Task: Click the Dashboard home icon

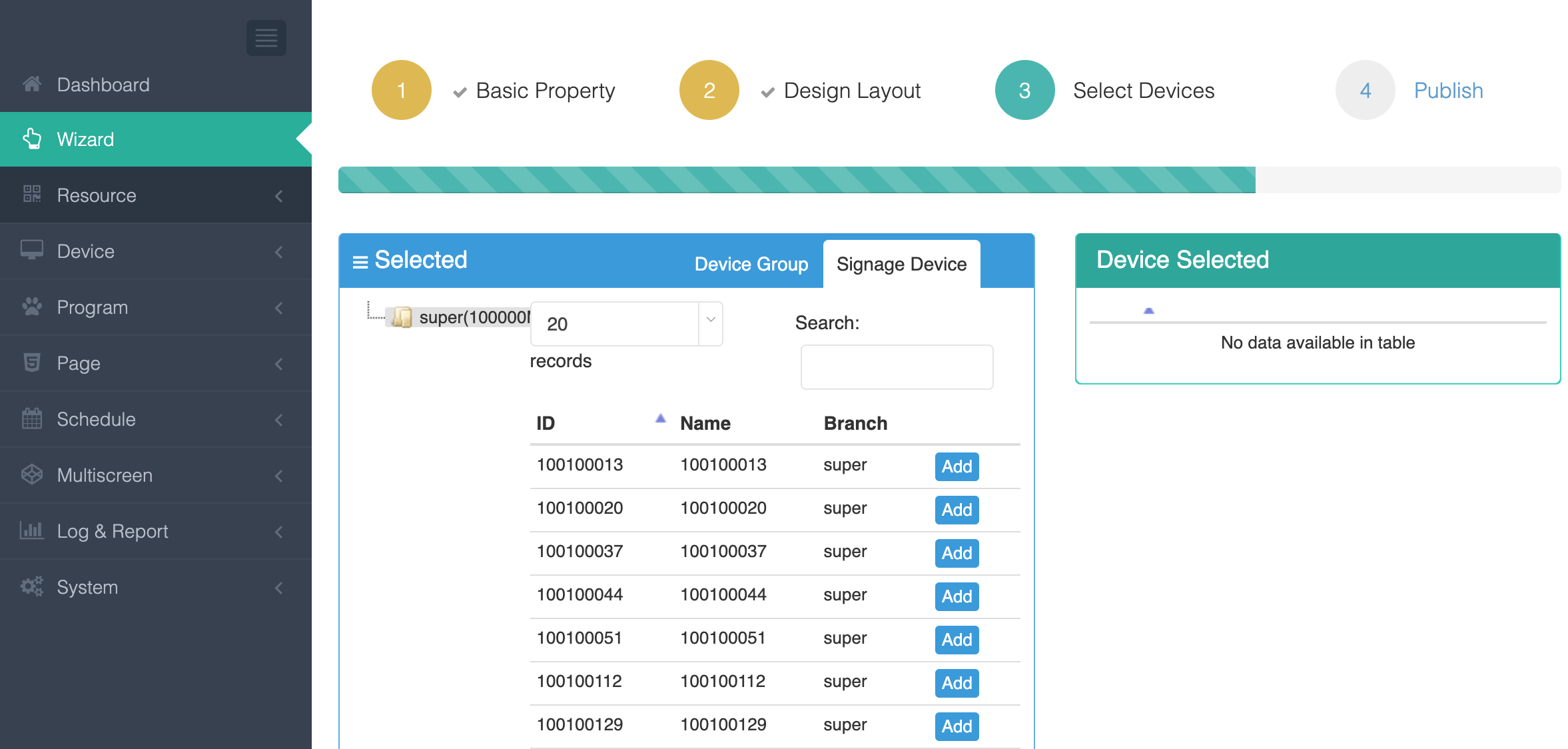Action: (32, 85)
